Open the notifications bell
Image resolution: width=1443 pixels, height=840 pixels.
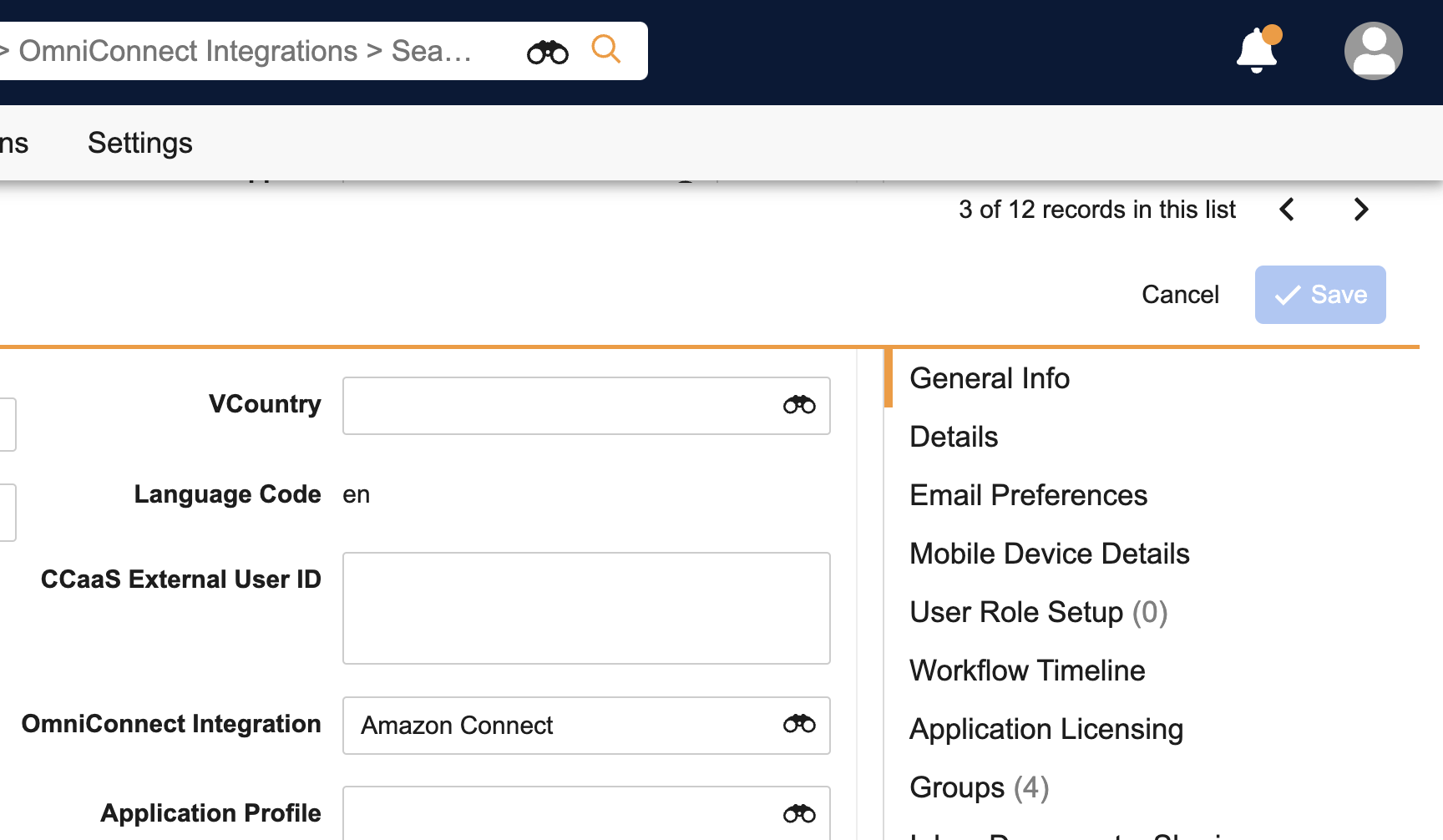click(x=1258, y=50)
